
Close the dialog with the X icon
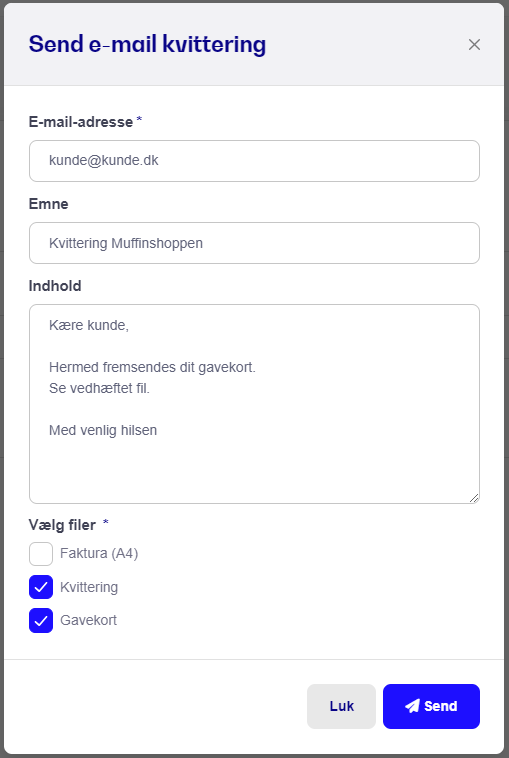tap(474, 44)
